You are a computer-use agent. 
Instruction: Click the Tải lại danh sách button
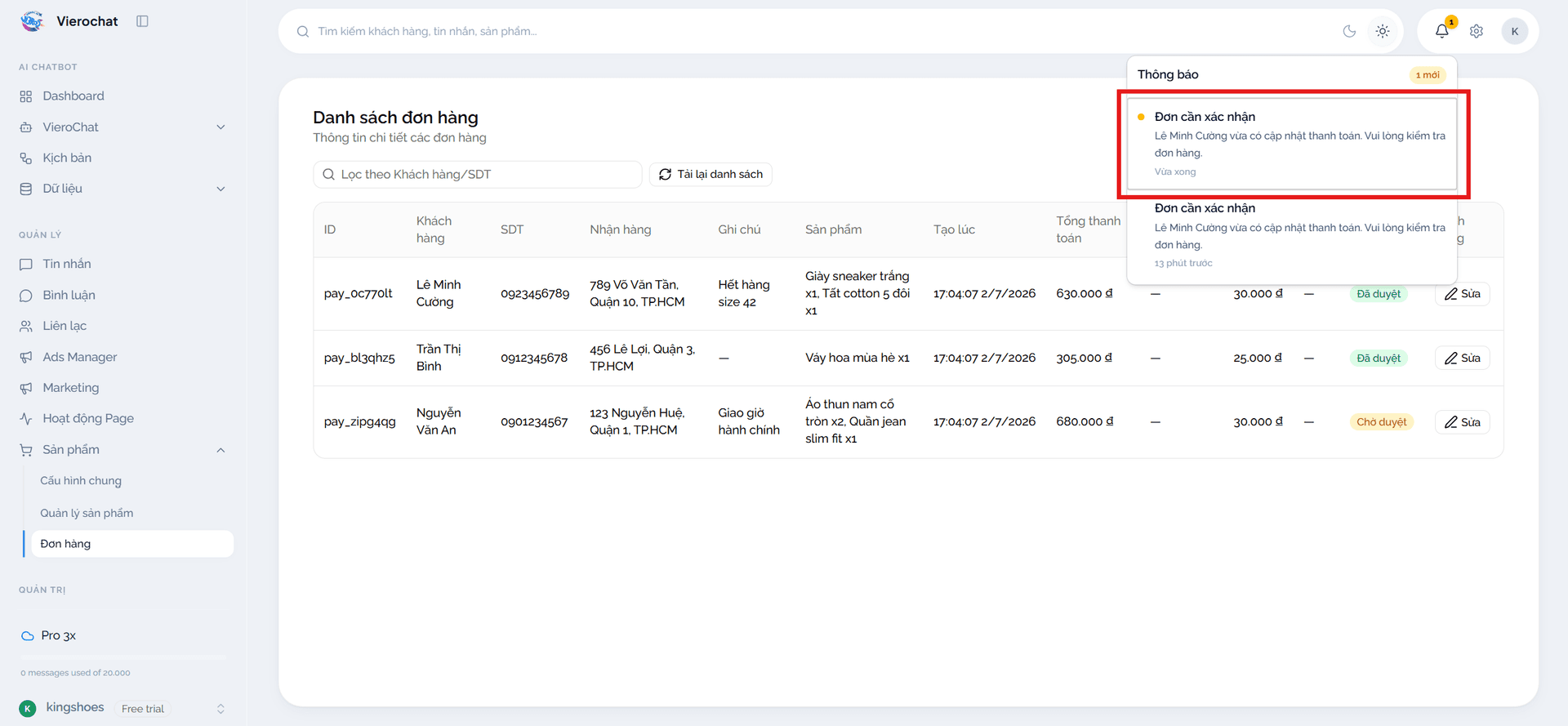click(x=710, y=174)
